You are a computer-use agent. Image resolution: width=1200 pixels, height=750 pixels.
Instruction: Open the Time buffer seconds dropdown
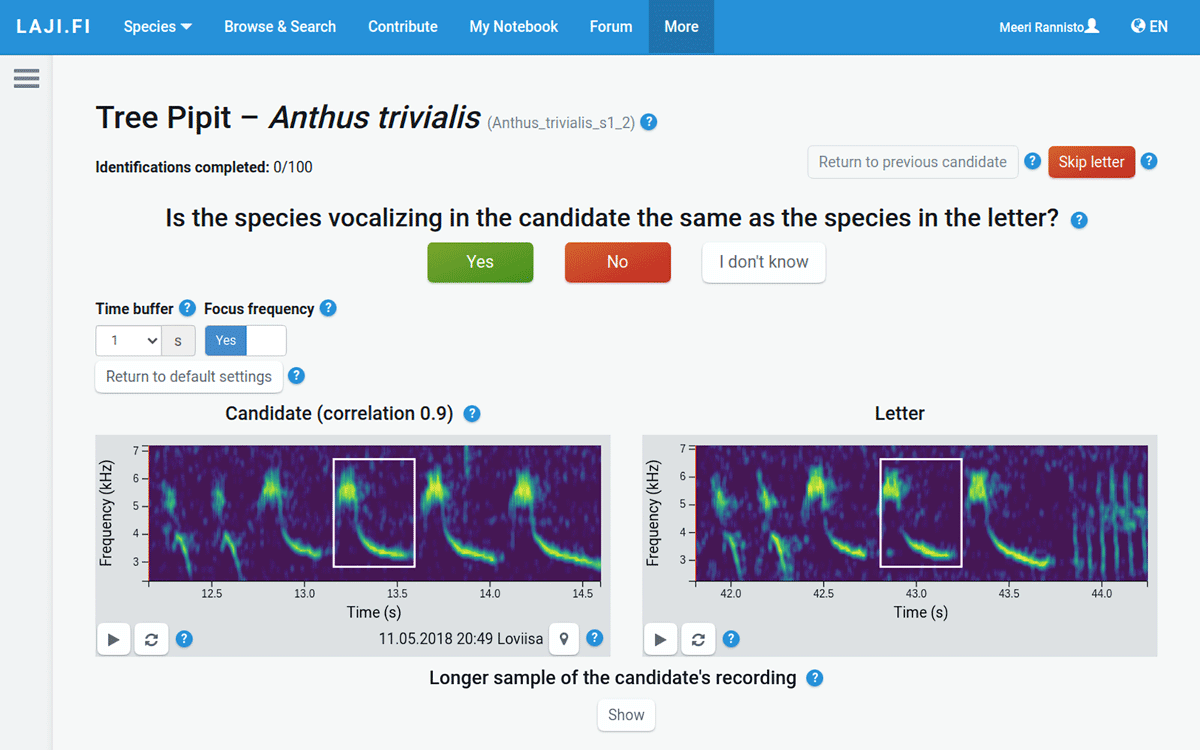pyautogui.click(x=129, y=341)
